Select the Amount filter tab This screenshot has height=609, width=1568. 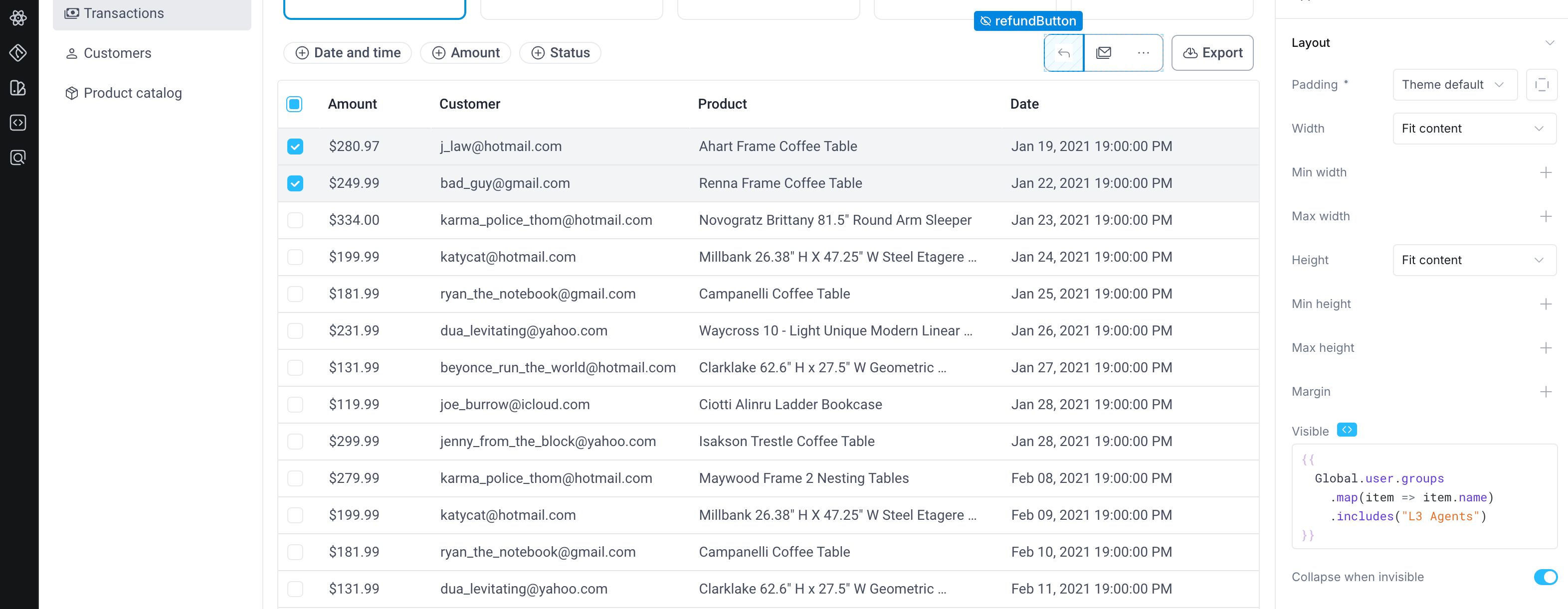coord(465,52)
